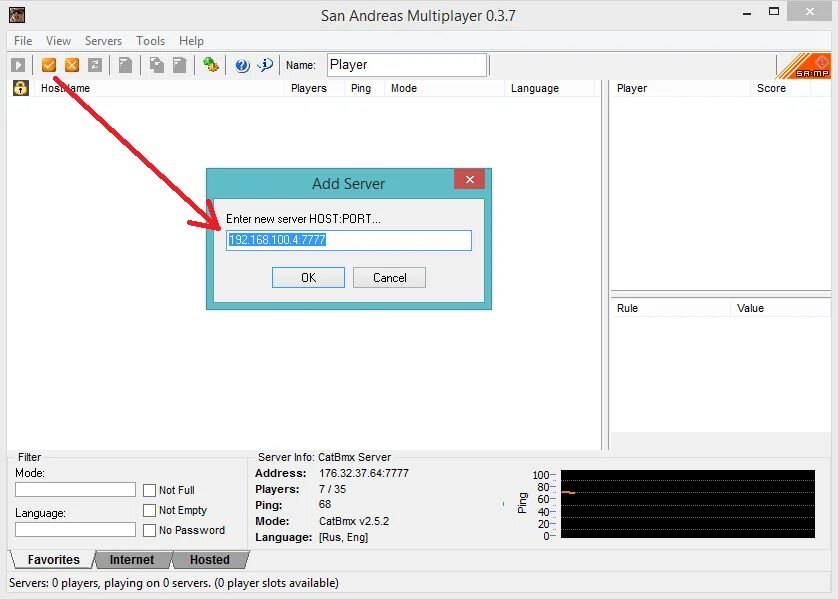
Task: Open the Help menu
Action: (x=191, y=41)
